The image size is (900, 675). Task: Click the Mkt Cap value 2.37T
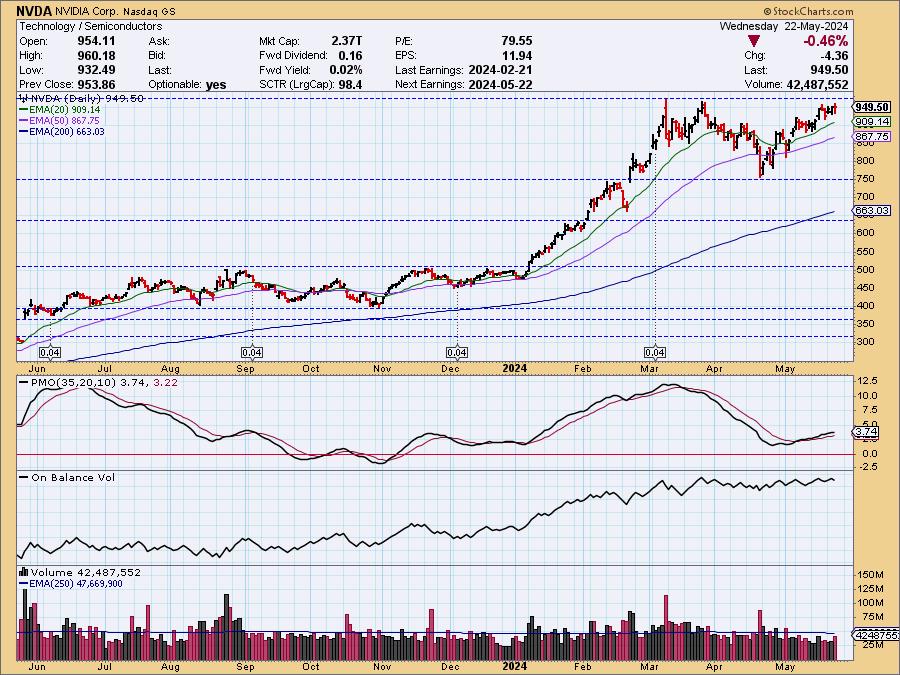pos(347,41)
